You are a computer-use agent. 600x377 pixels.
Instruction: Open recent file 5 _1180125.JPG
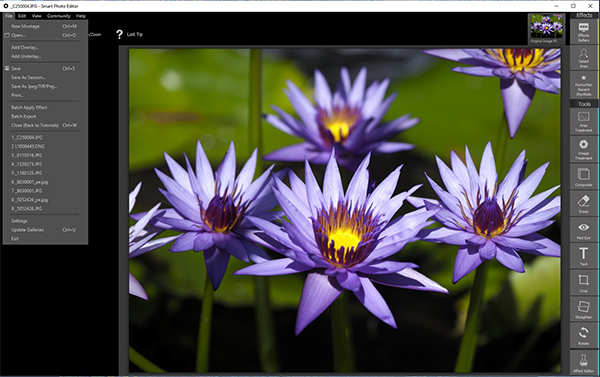45,173
